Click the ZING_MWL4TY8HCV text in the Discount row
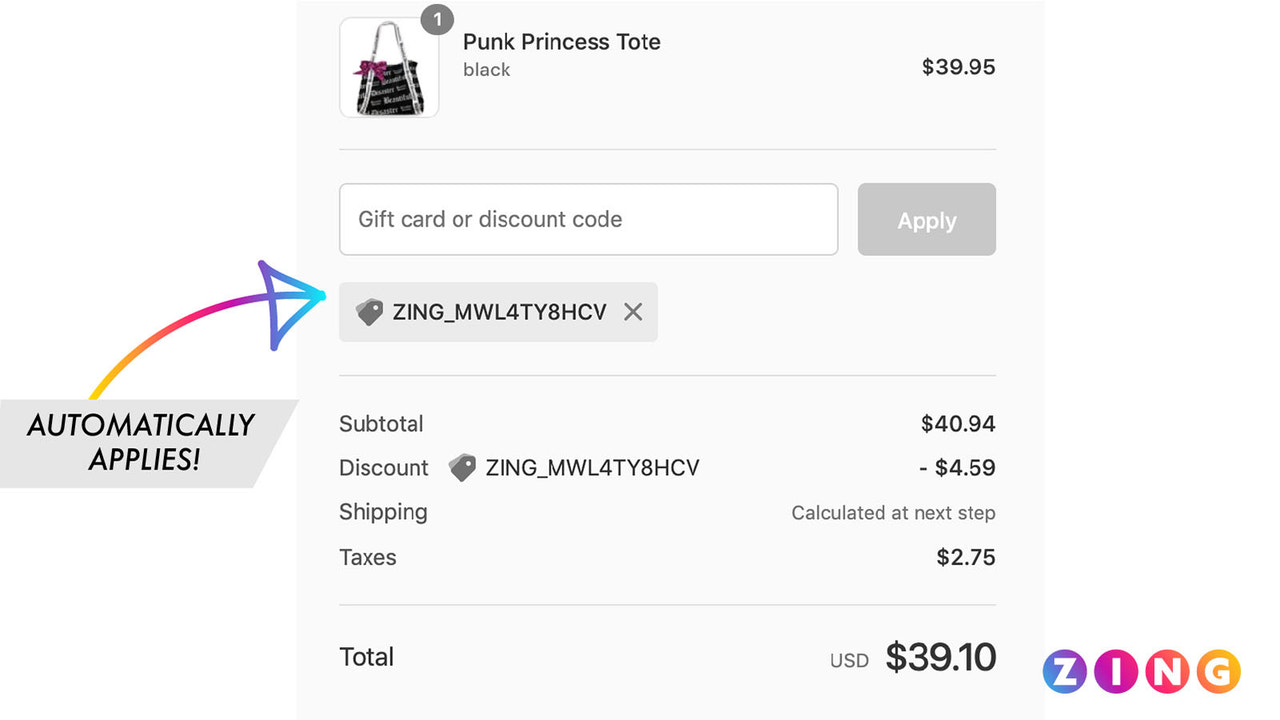Viewport: 1280px width, 720px height. pos(592,468)
